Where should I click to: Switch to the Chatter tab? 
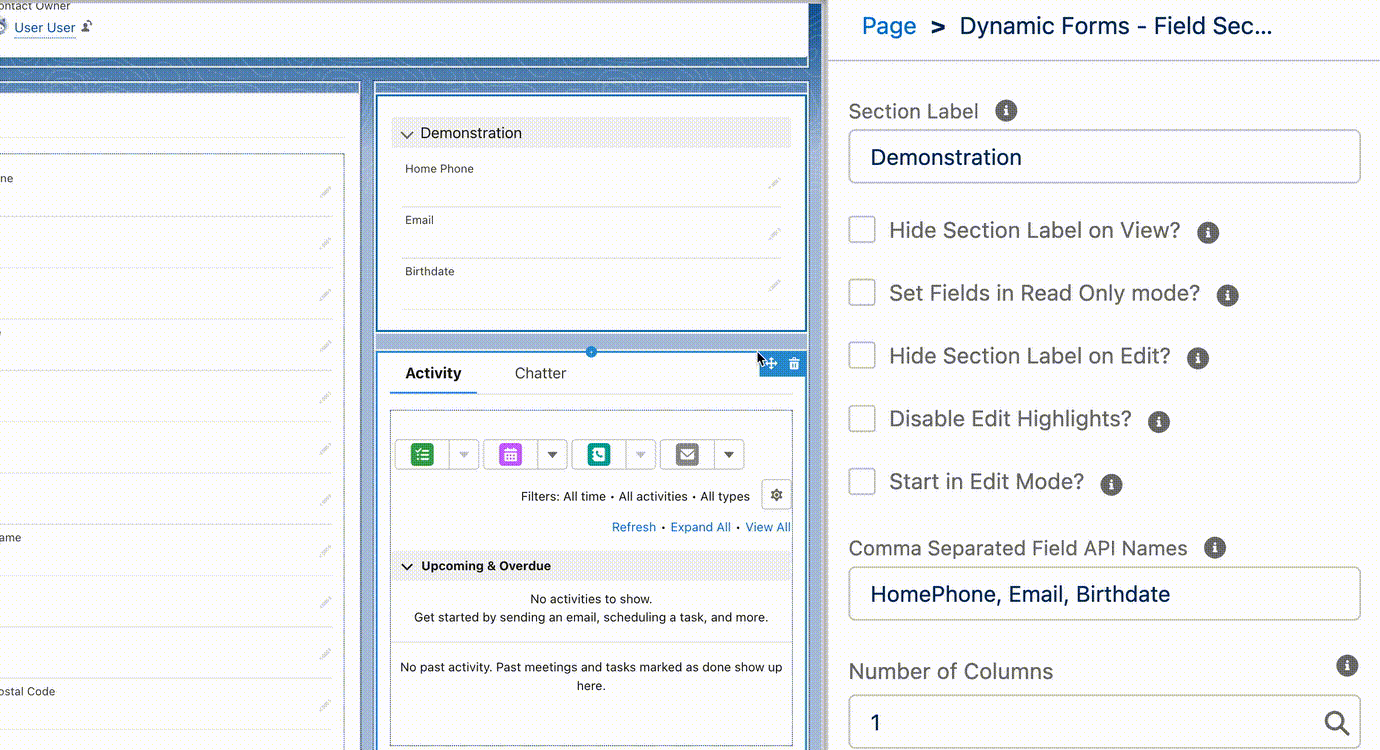540,373
